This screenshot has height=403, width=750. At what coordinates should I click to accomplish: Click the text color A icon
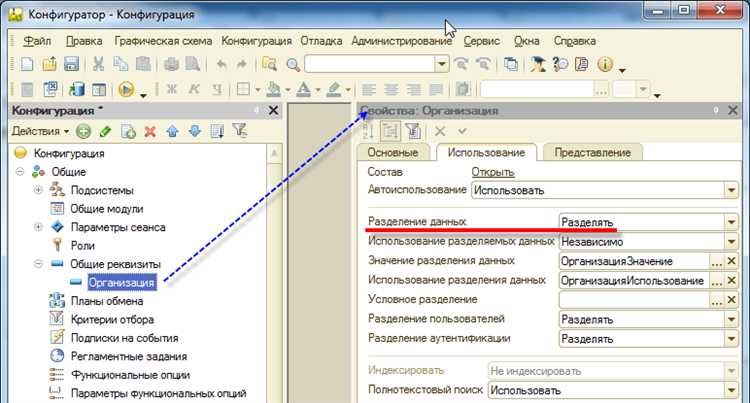pyautogui.click(x=303, y=89)
